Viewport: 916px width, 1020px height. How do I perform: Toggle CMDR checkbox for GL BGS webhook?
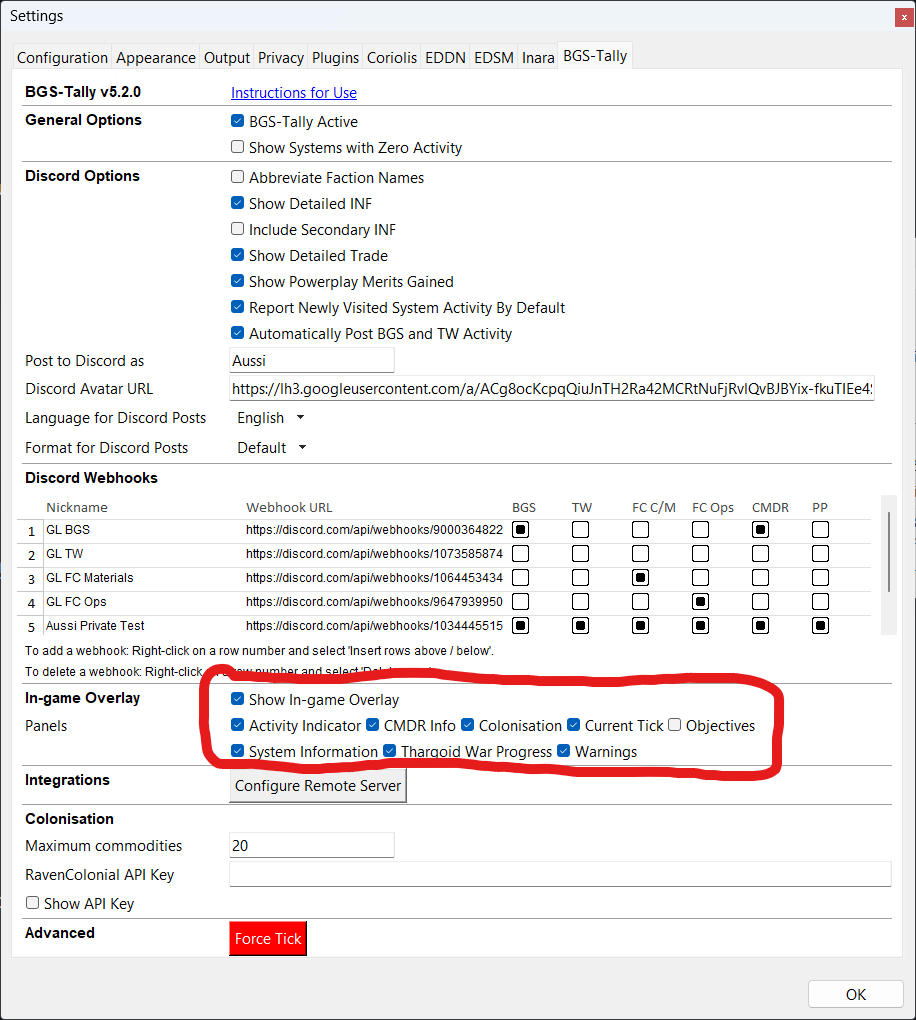761,530
